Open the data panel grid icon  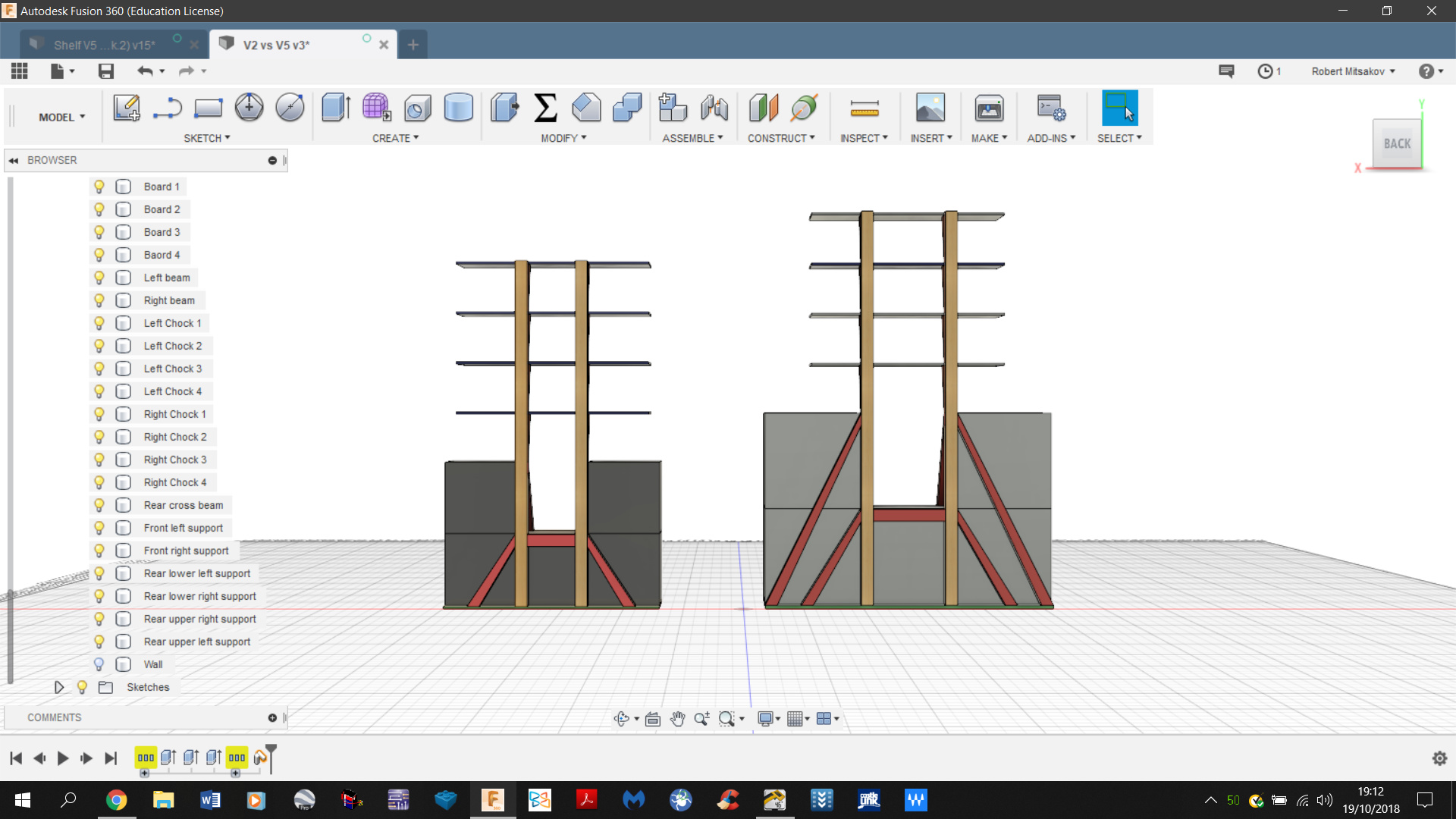pyautogui.click(x=20, y=71)
